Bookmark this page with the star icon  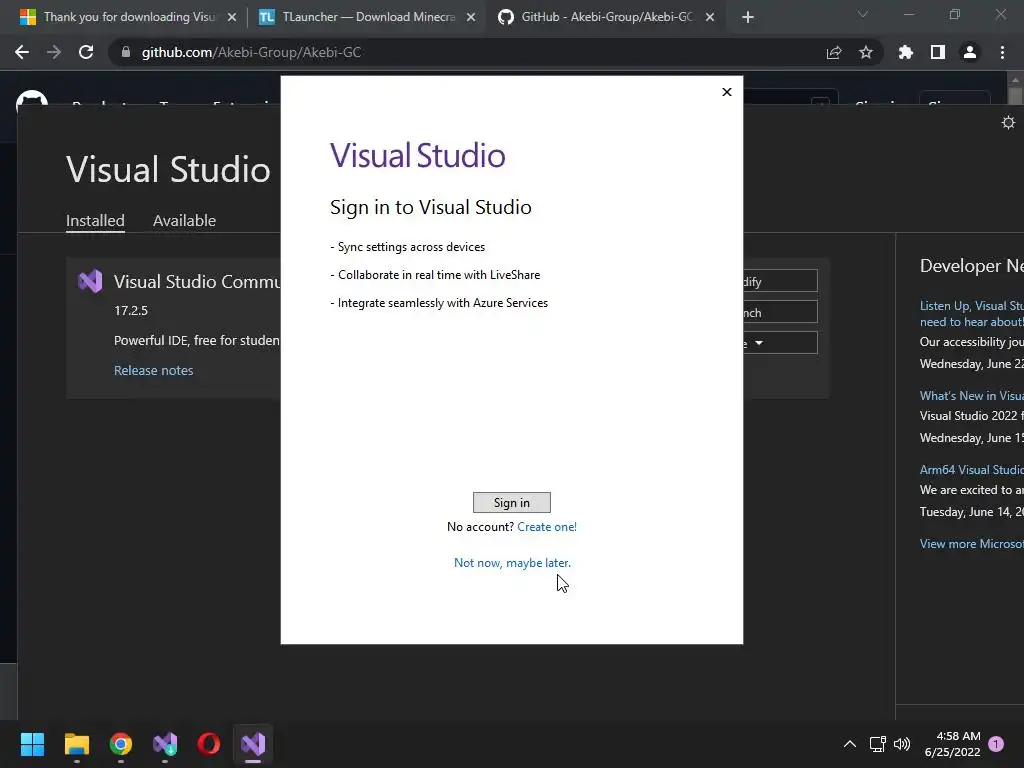pyautogui.click(x=866, y=52)
